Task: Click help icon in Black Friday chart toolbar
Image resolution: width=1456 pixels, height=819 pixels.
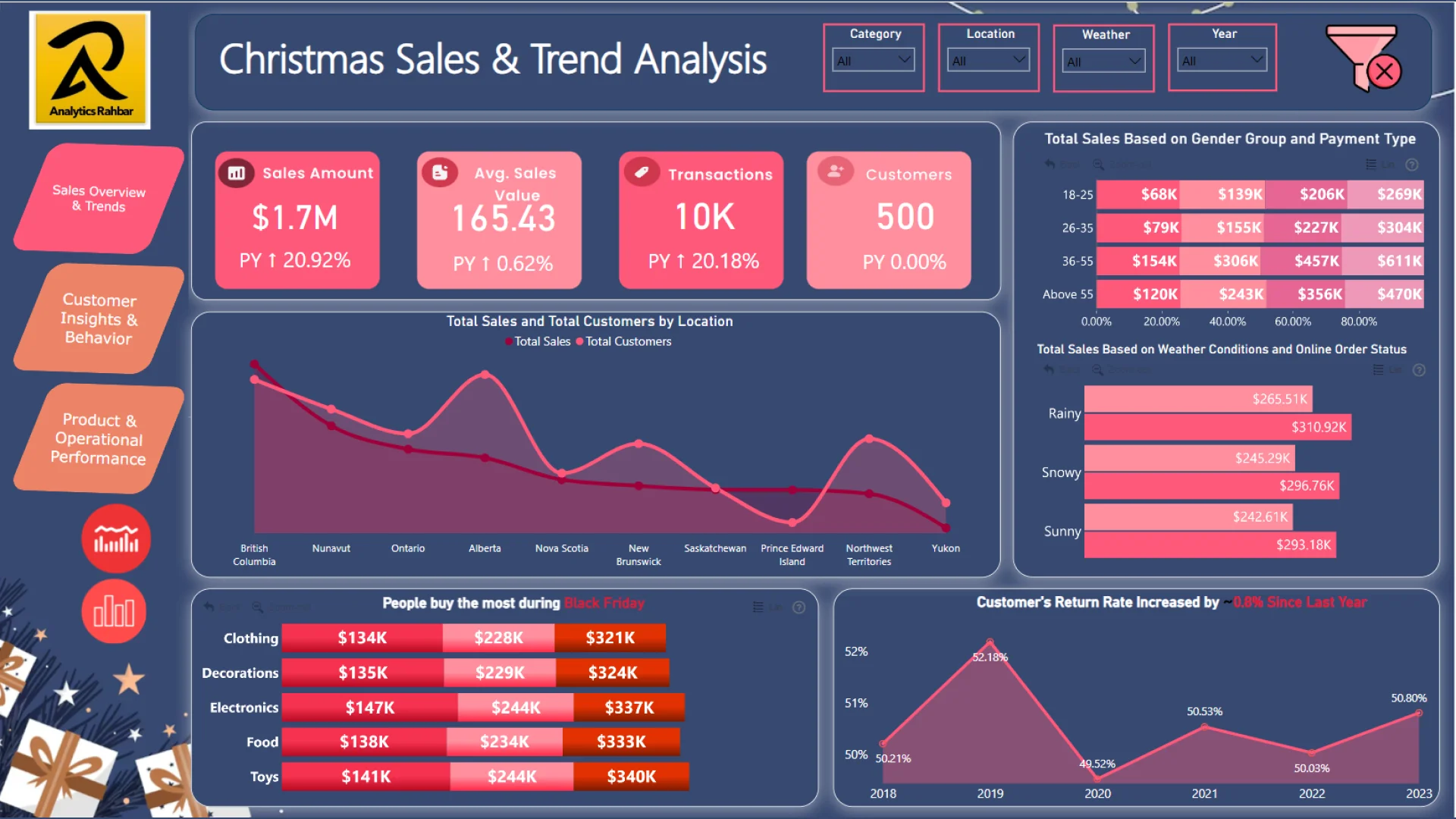Action: click(799, 607)
